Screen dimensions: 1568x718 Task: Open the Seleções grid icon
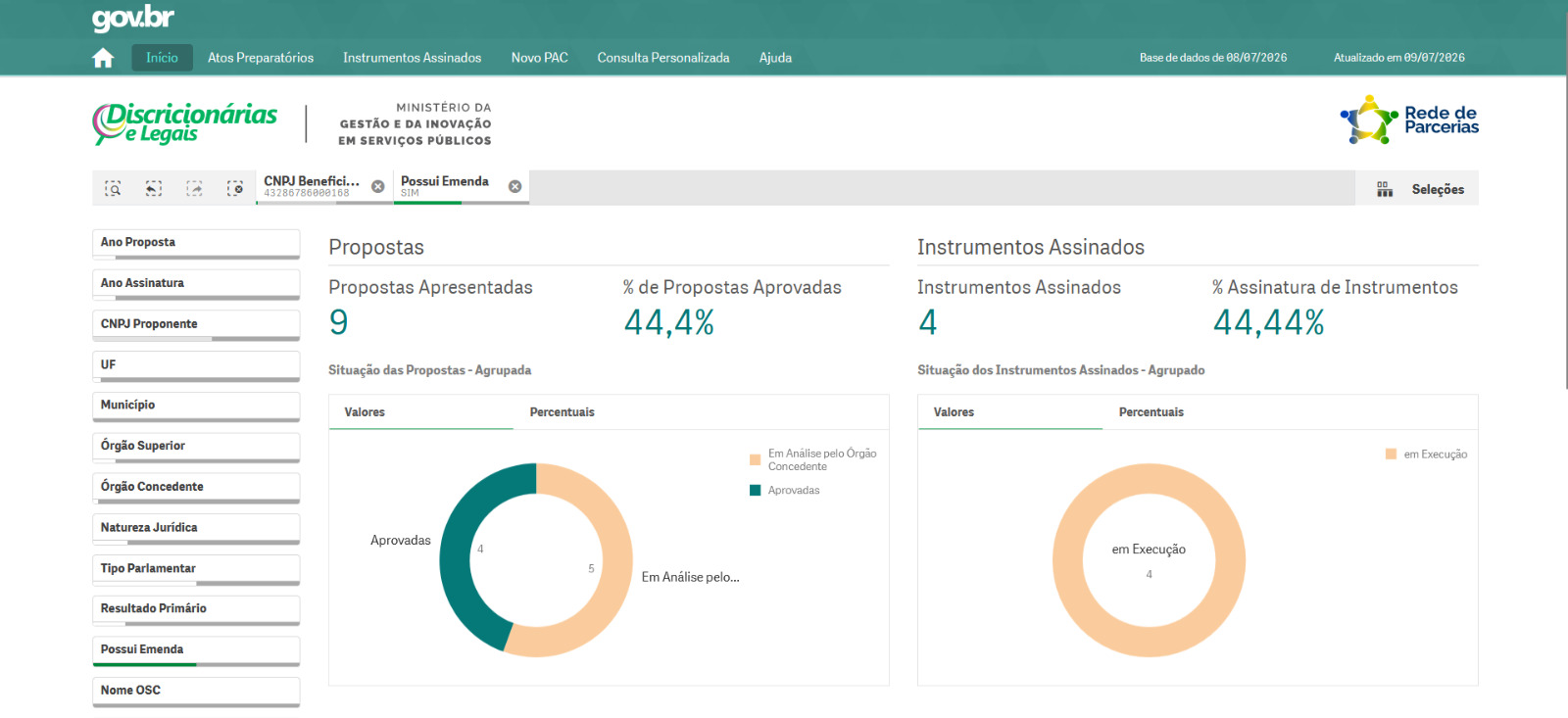(1384, 189)
